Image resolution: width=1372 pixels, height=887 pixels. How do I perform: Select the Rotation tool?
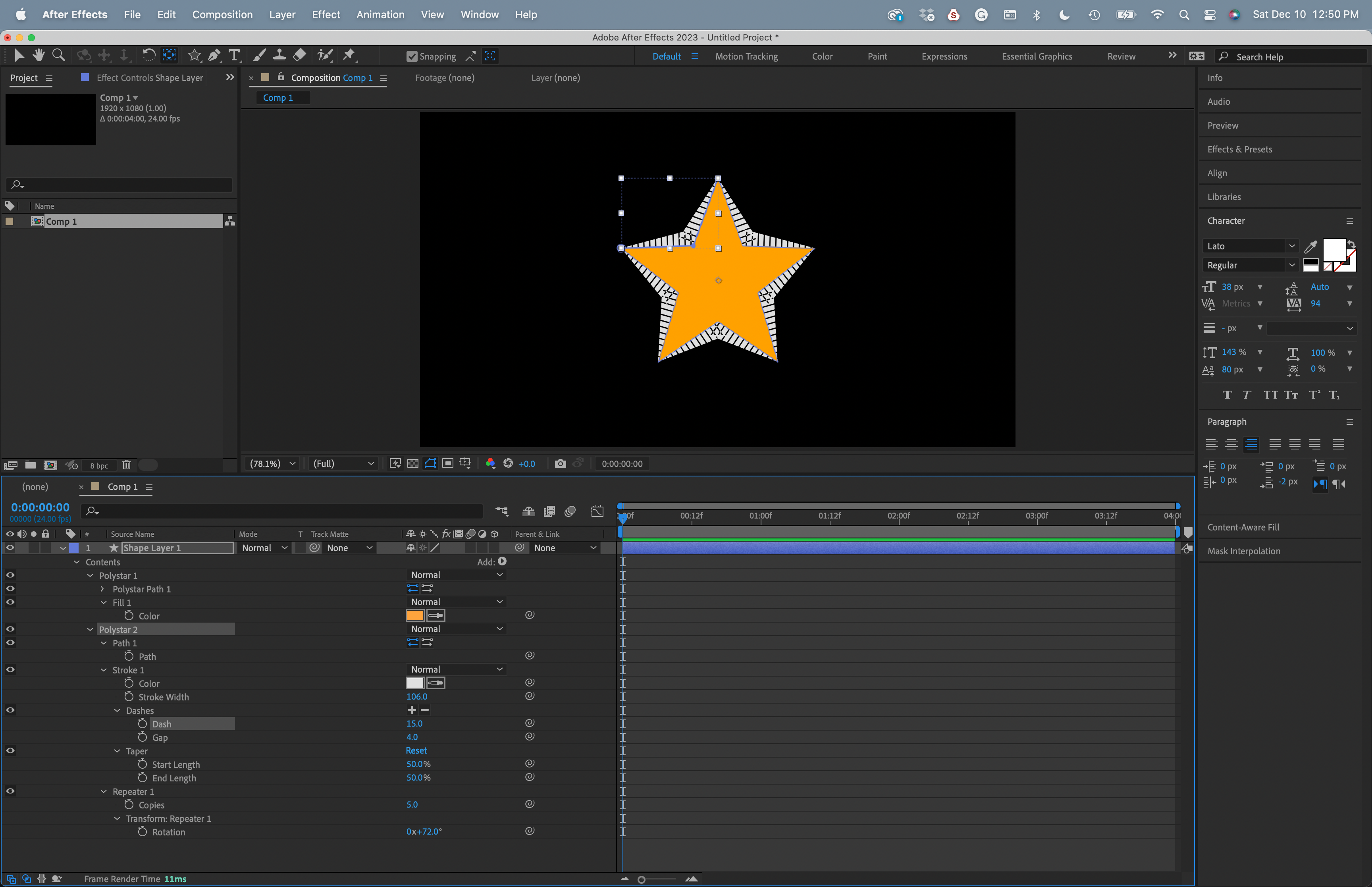click(149, 55)
